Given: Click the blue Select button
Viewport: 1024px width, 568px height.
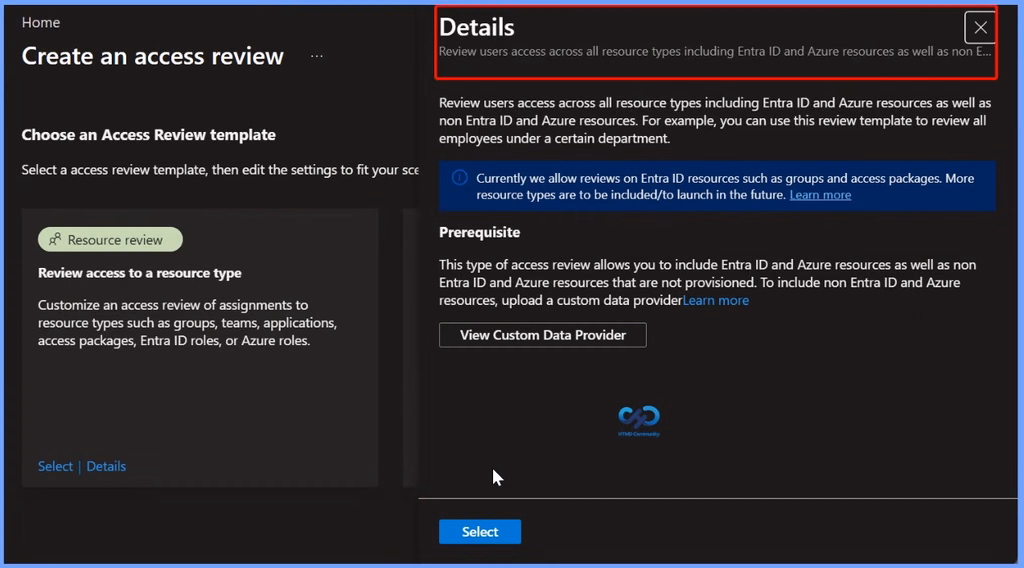Looking at the screenshot, I should pos(480,531).
